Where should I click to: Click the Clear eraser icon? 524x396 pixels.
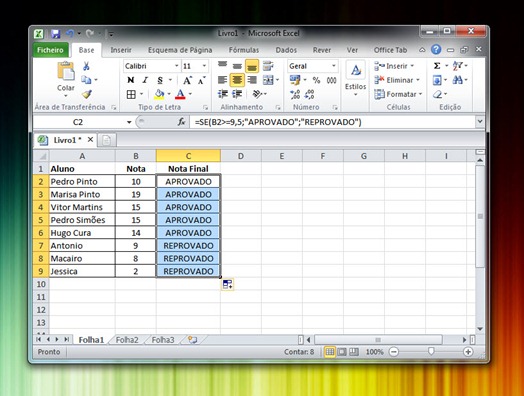pyautogui.click(x=437, y=95)
